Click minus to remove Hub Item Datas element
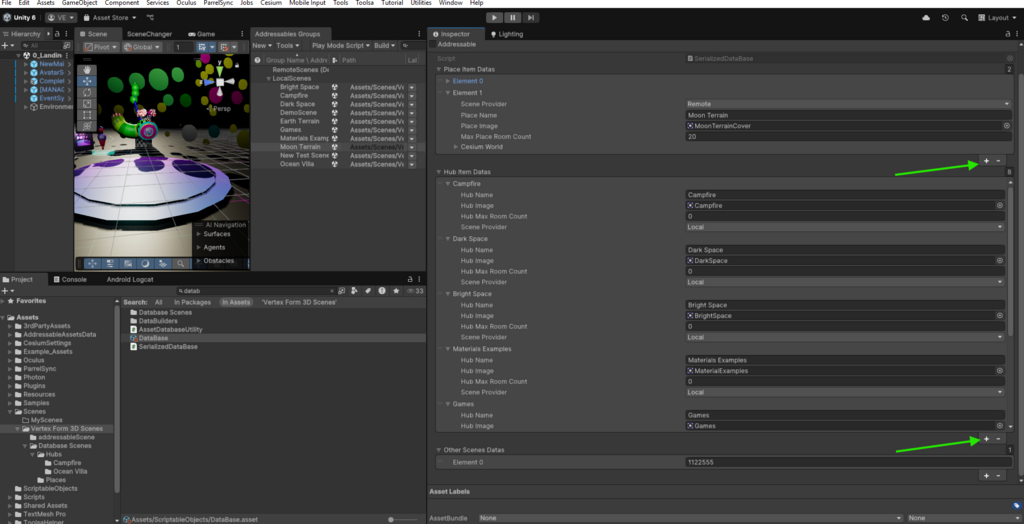 998,439
